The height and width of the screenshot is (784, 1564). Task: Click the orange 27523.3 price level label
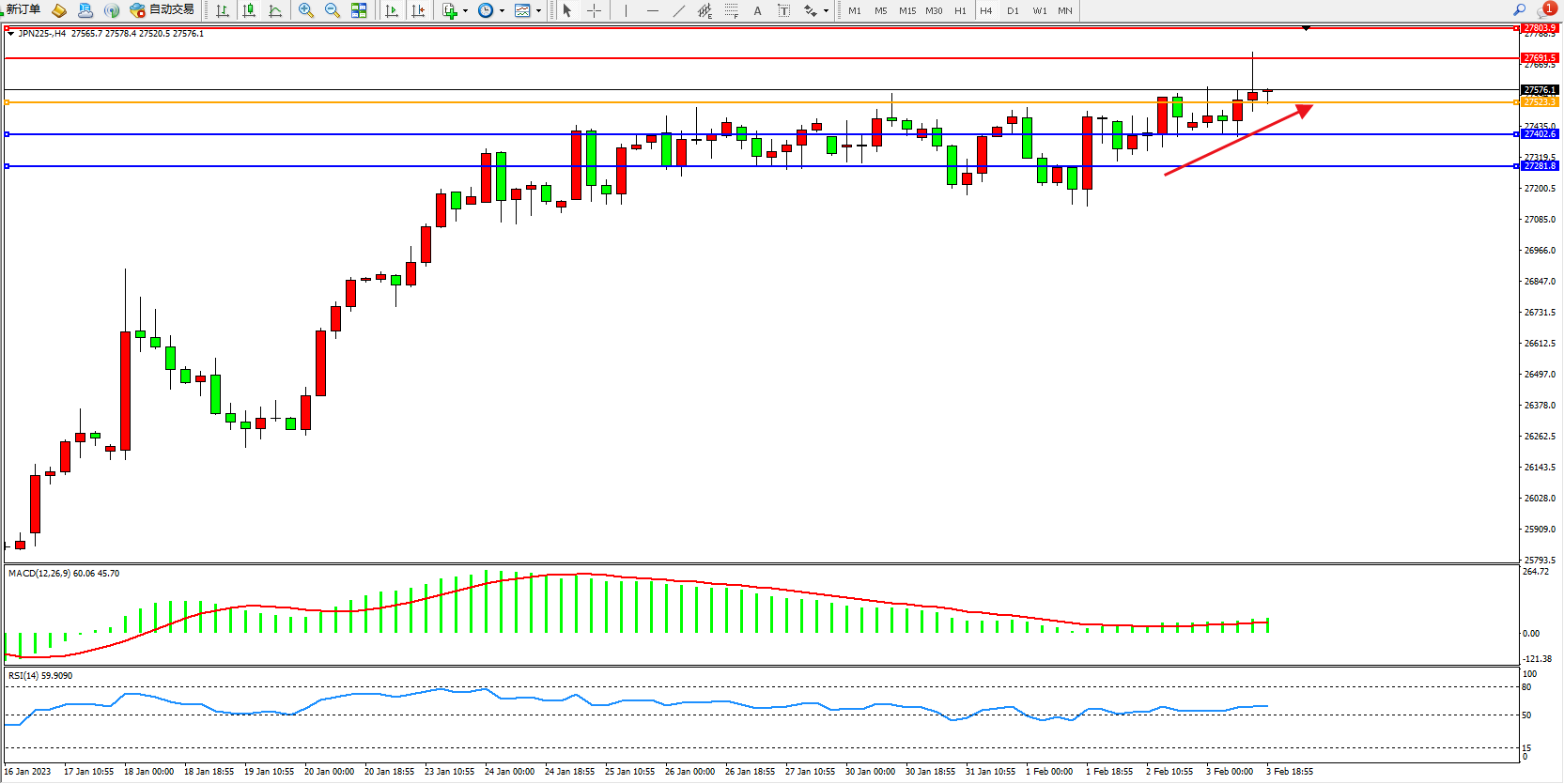point(1540,101)
